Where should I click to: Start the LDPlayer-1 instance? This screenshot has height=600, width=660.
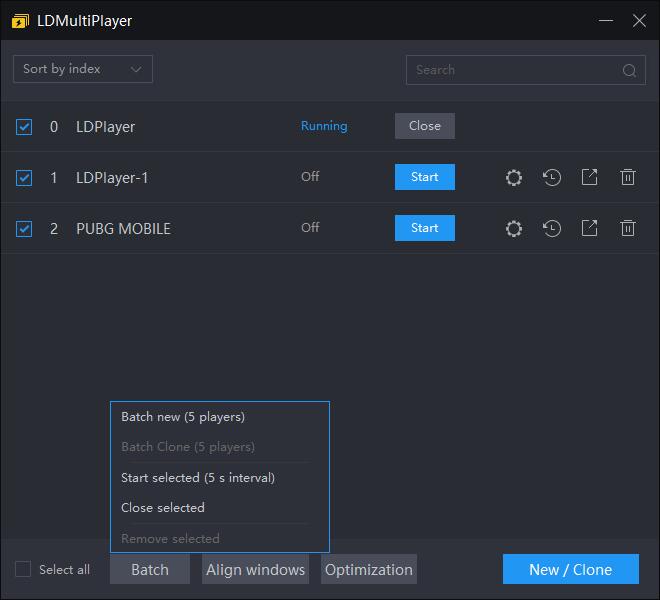(x=425, y=177)
